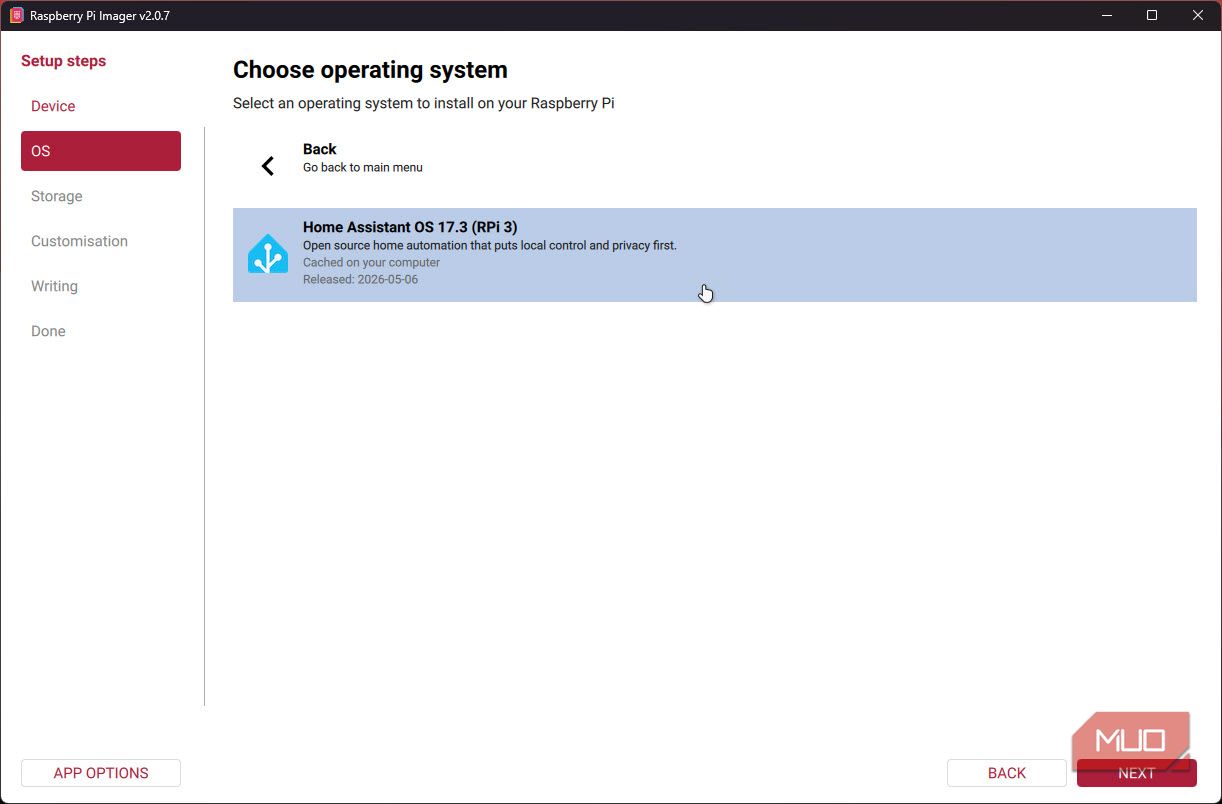Image resolution: width=1222 pixels, height=804 pixels.
Task: Click the "Released: 2026-05-06" date
Action: pyautogui.click(x=360, y=280)
